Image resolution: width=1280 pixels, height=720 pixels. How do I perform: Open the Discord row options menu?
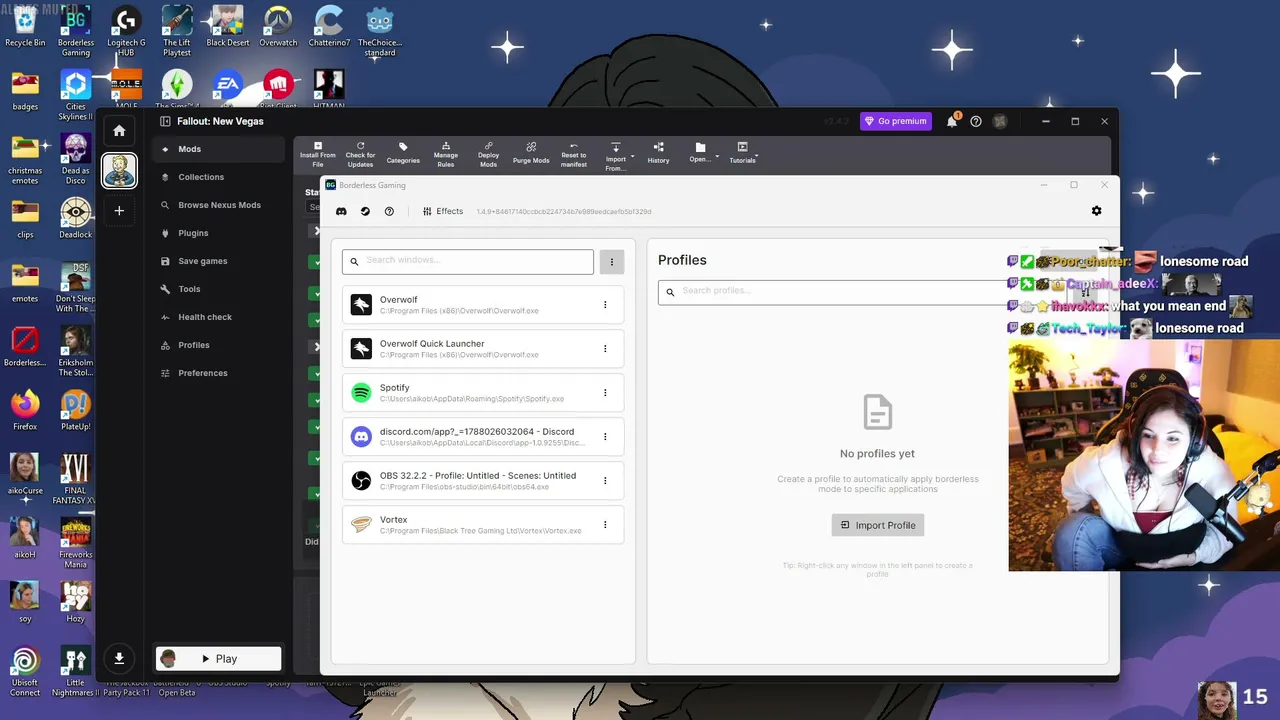(x=605, y=437)
